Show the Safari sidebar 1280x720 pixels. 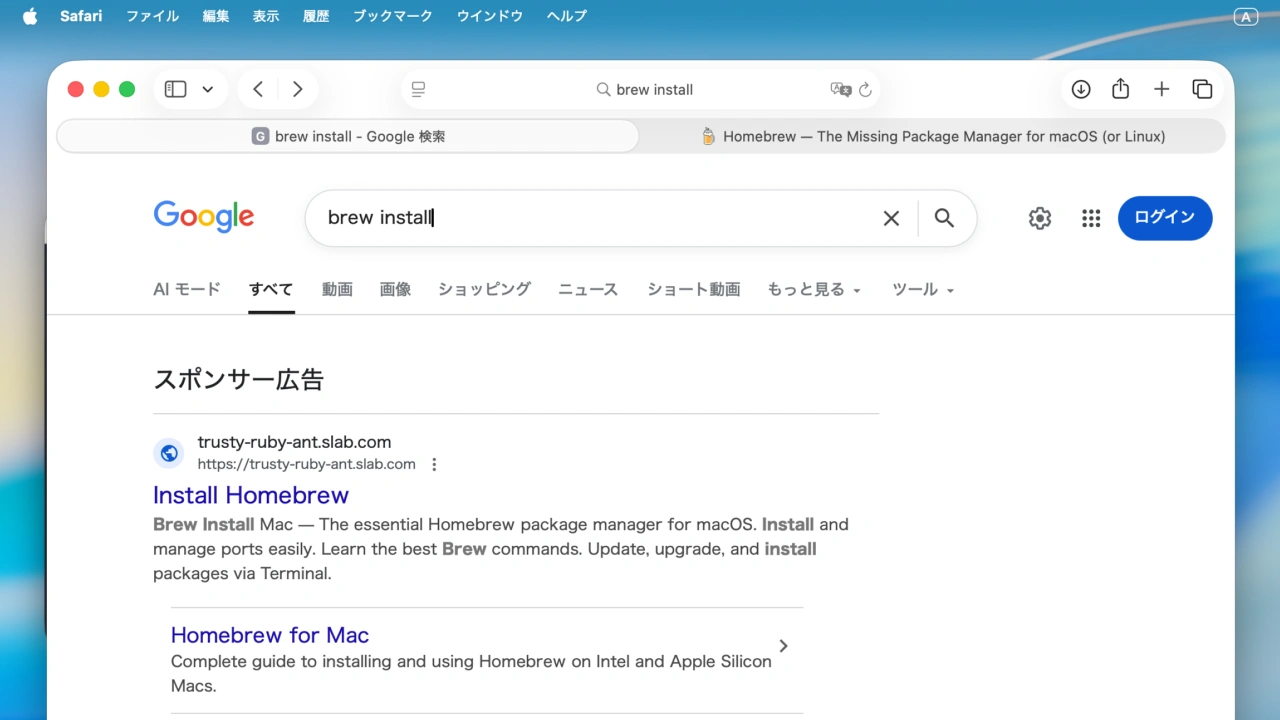tap(175, 89)
